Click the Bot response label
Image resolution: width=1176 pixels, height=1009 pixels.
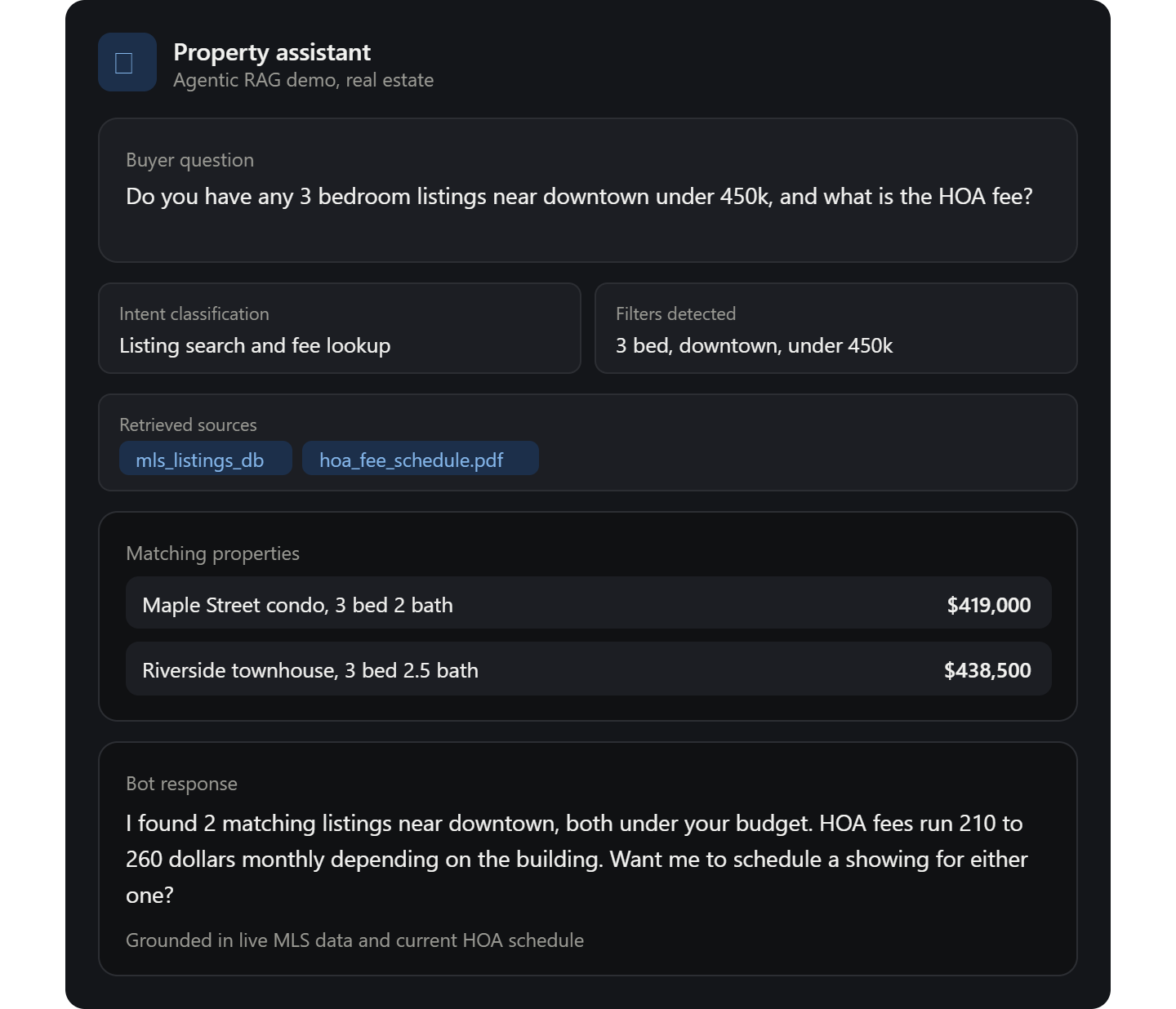(181, 784)
